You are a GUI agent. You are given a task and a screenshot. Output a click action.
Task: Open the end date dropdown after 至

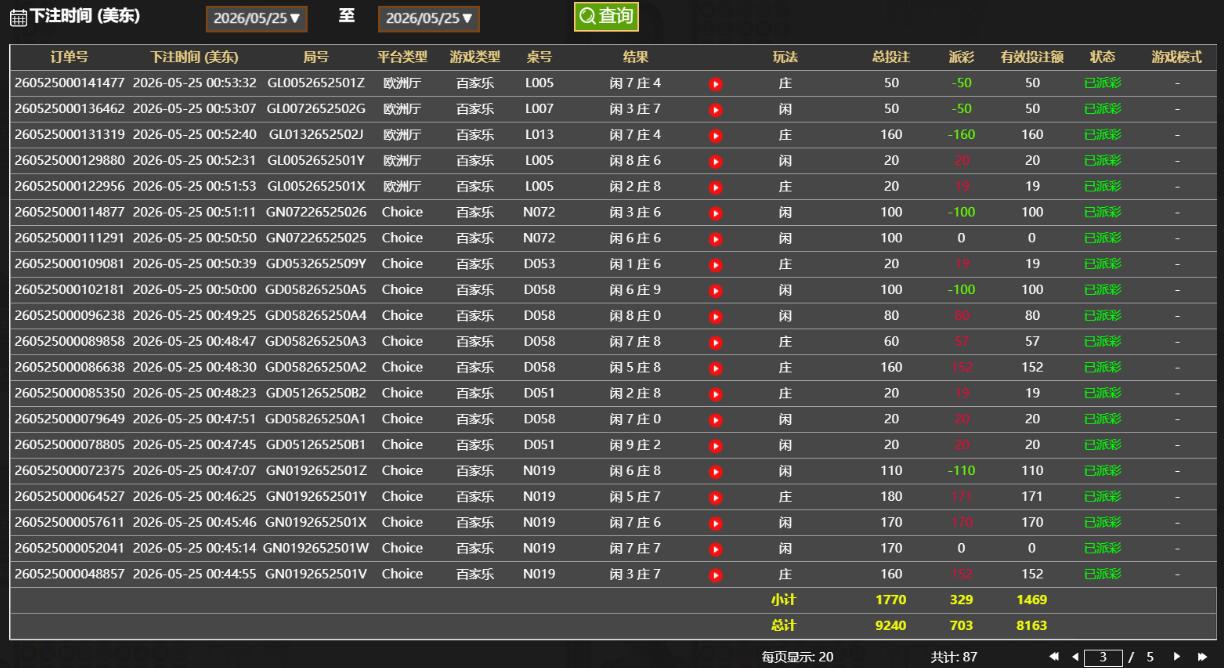pos(429,18)
